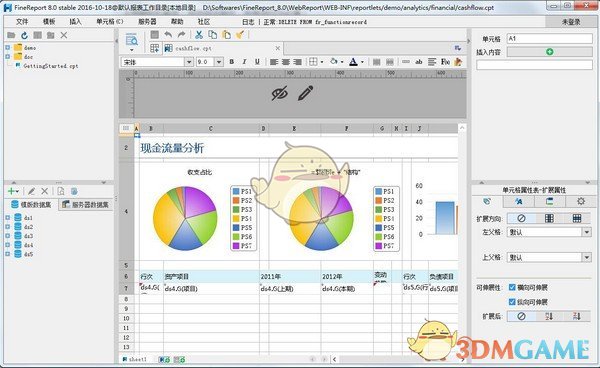600x368 pixels.
Task: Expand dataset ds1
Action: click(x=8, y=217)
